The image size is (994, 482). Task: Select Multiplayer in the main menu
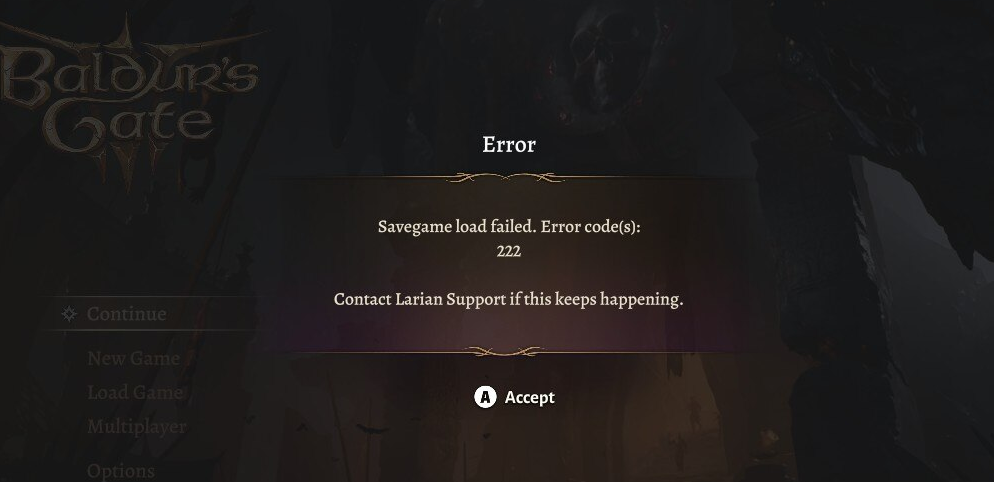pyautogui.click(x=137, y=427)
